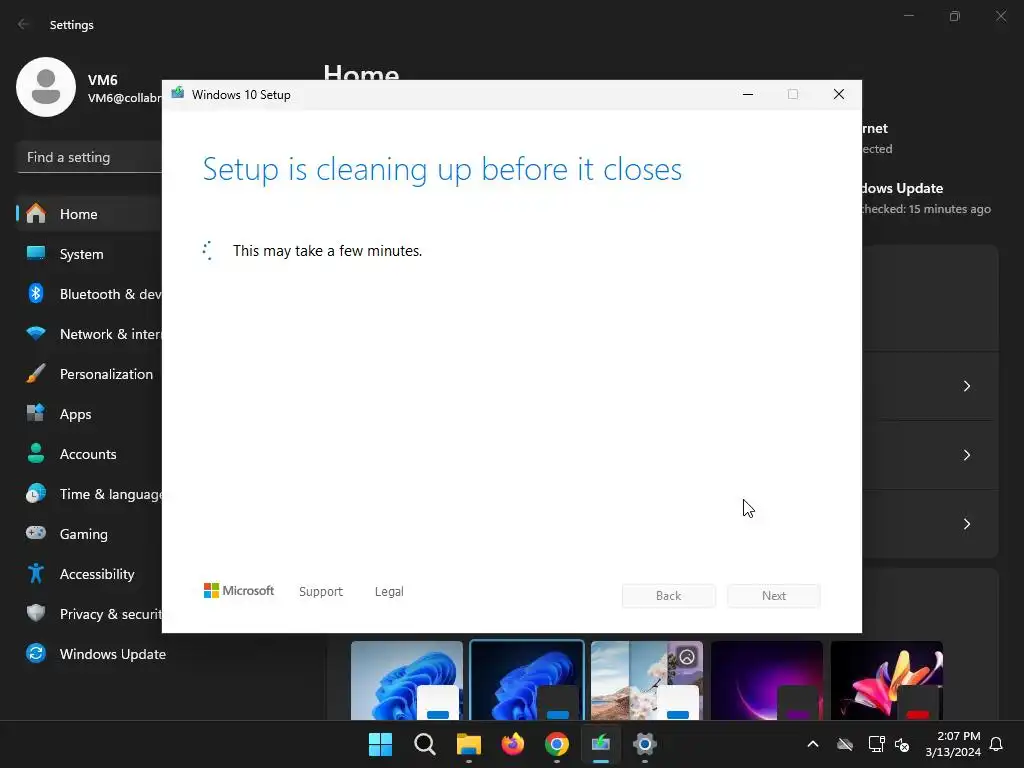The image size is (1024, 768).
Task: Open the notification bell
Action: coord(997,744)
